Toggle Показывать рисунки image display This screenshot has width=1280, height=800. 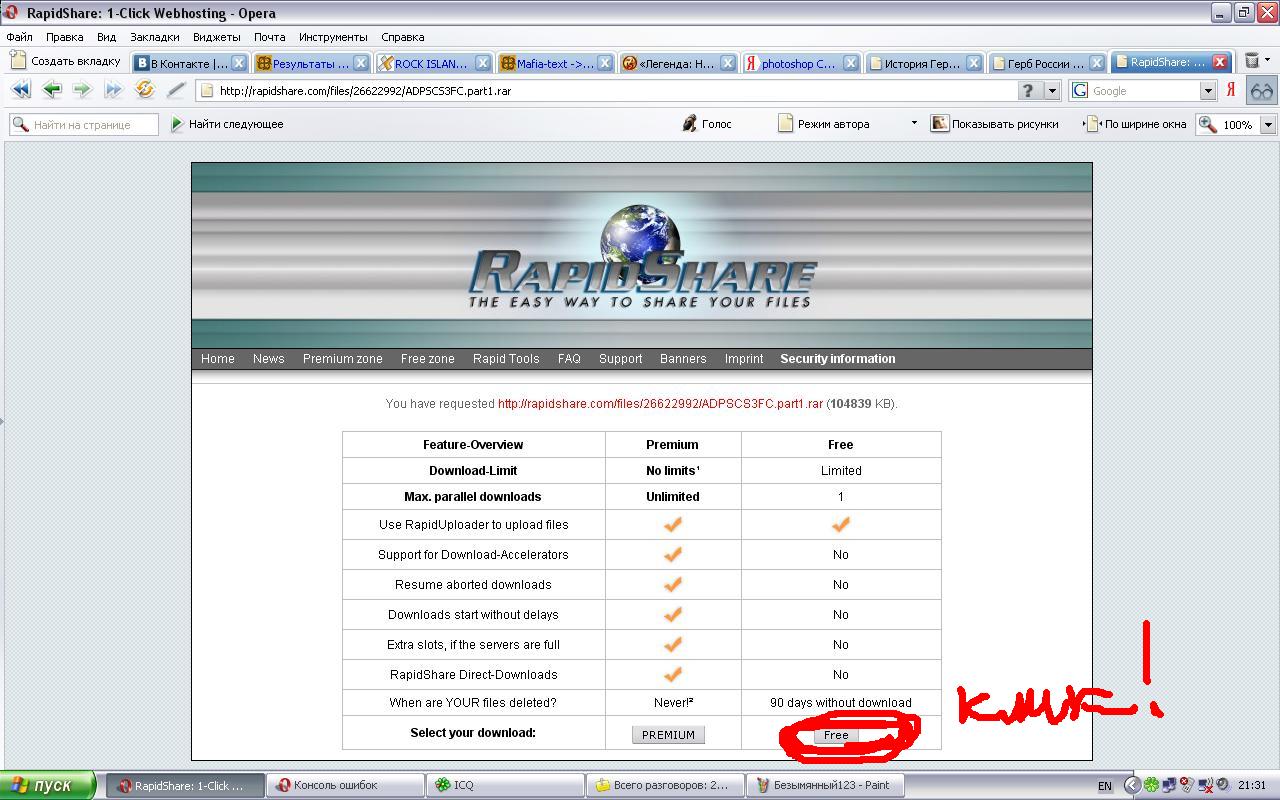995,124
